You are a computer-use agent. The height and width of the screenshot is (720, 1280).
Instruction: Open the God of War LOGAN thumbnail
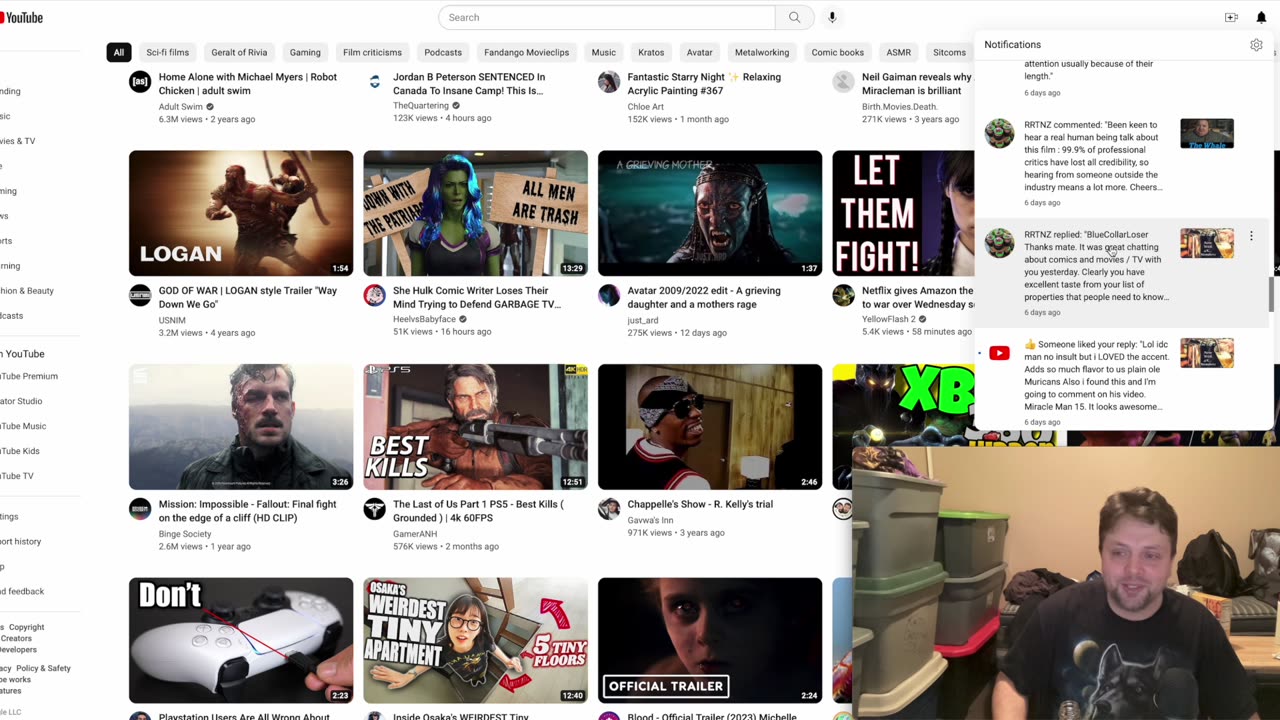pyautogui.click(x=241, y=213)
